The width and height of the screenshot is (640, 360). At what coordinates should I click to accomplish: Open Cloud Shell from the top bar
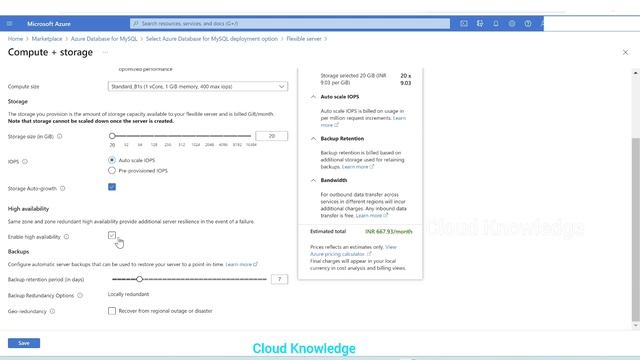click(464, 24)
